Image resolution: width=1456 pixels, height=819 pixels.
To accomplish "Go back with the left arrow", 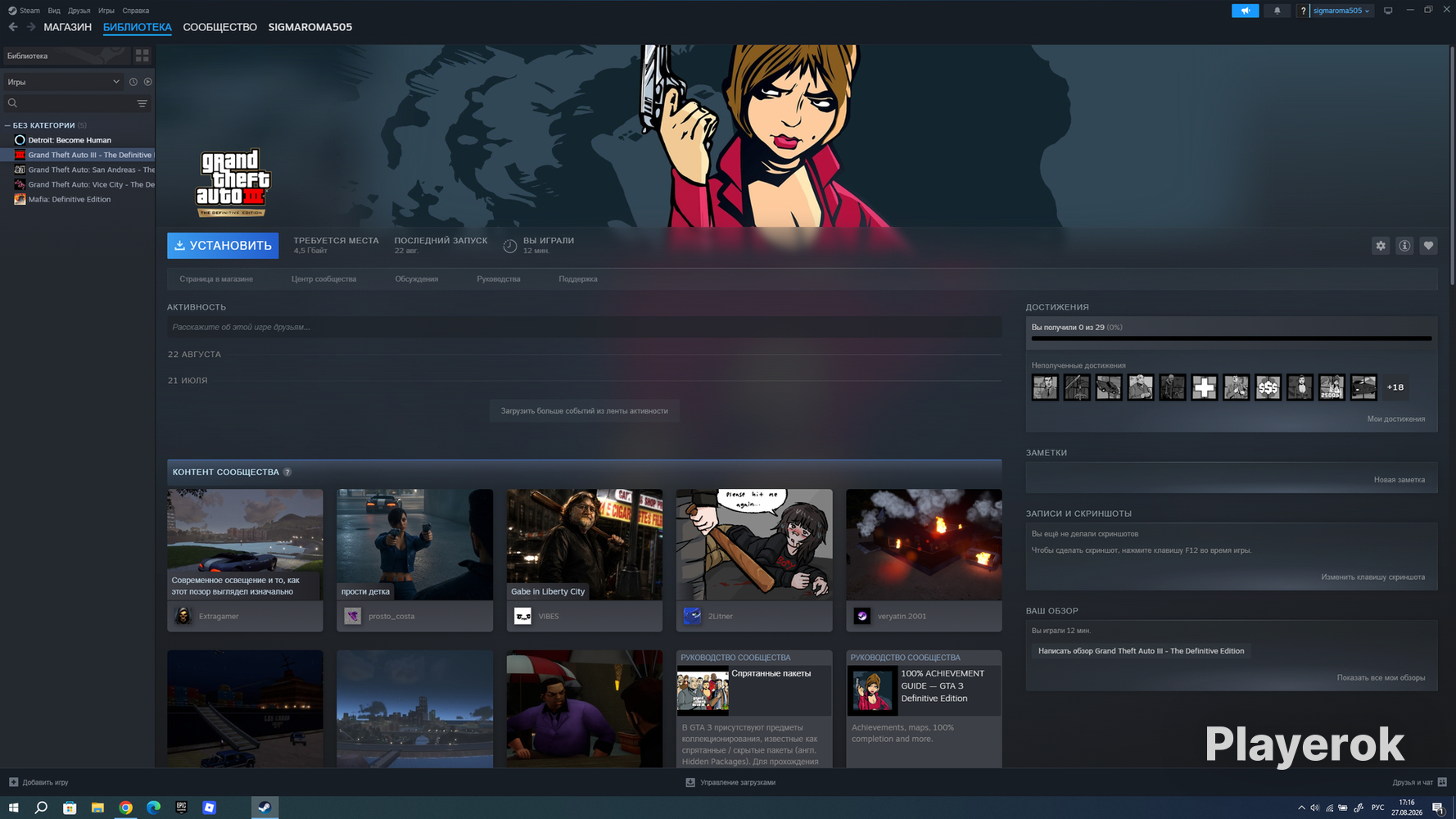I will pyautogui.click(x=13, y=27).
